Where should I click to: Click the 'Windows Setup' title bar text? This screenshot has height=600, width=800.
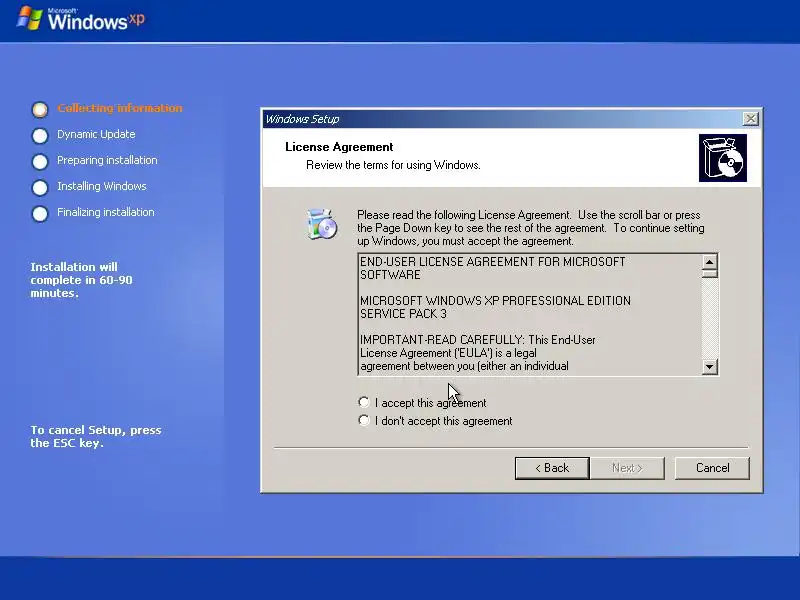click(303, 119)
